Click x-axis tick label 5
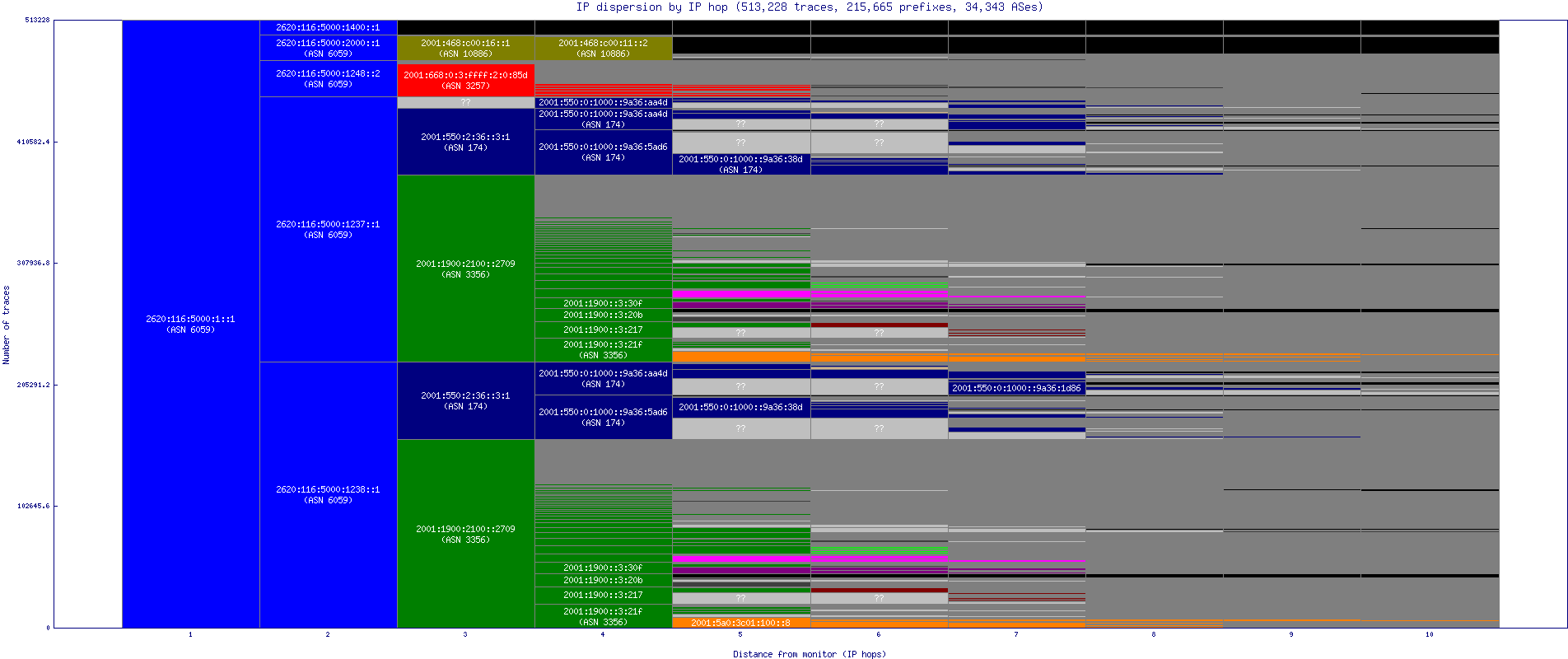Viewport: 1568px width, 659px height. tap(741, 634)
